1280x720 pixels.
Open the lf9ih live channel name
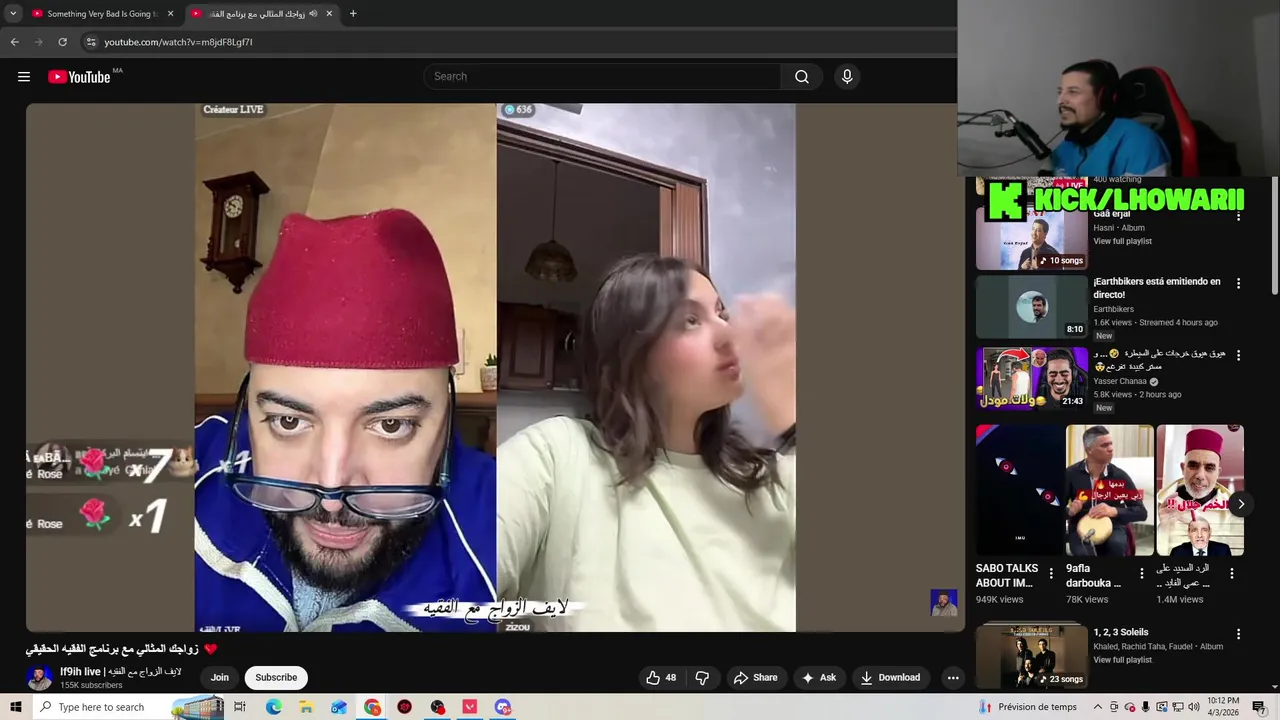click(120, 672)
